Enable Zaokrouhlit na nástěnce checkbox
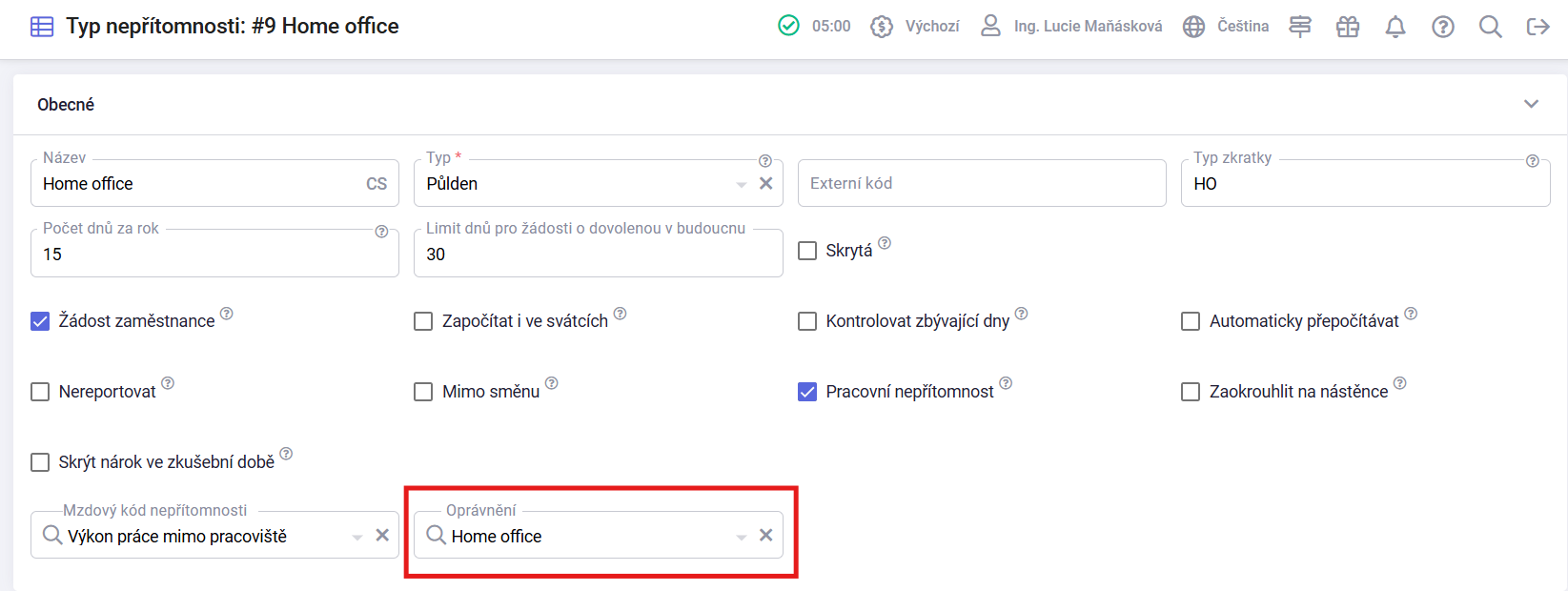 point(1191,392)
